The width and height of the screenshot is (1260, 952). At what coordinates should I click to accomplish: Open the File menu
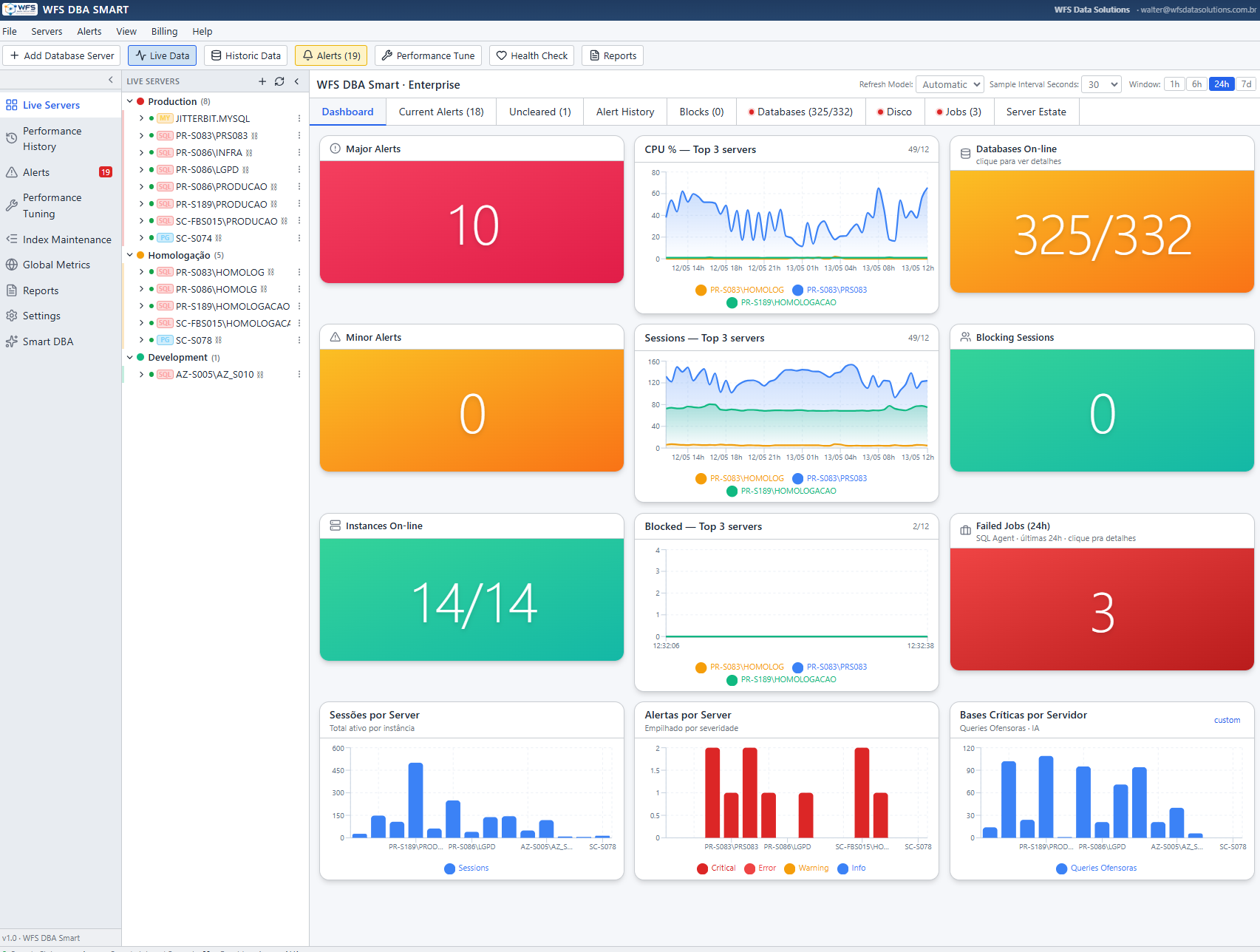click(x=10, y=31)
